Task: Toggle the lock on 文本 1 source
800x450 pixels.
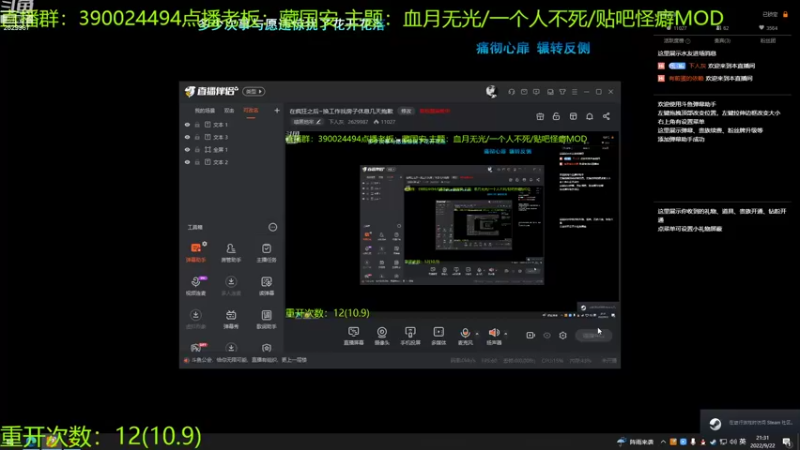Action: 197,124
